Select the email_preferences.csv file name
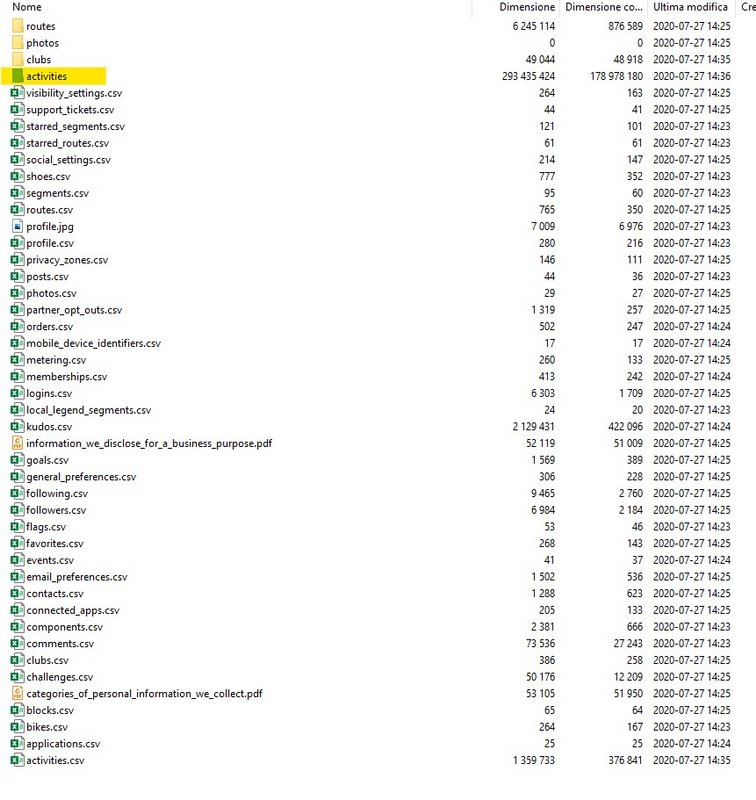The width and height of the screenshot is (756, 800). click(x=77, y=577)
